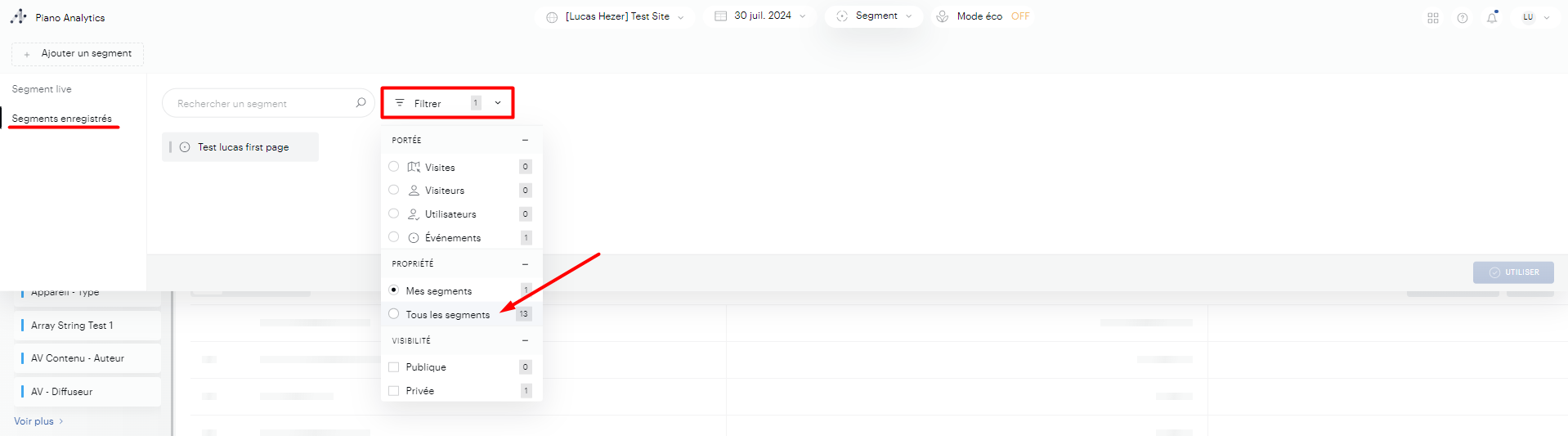This screenshot has width=1568, height=436.
Task: Open the help question mark icon
Action: pyautogui.click(x=1462, y=17)
